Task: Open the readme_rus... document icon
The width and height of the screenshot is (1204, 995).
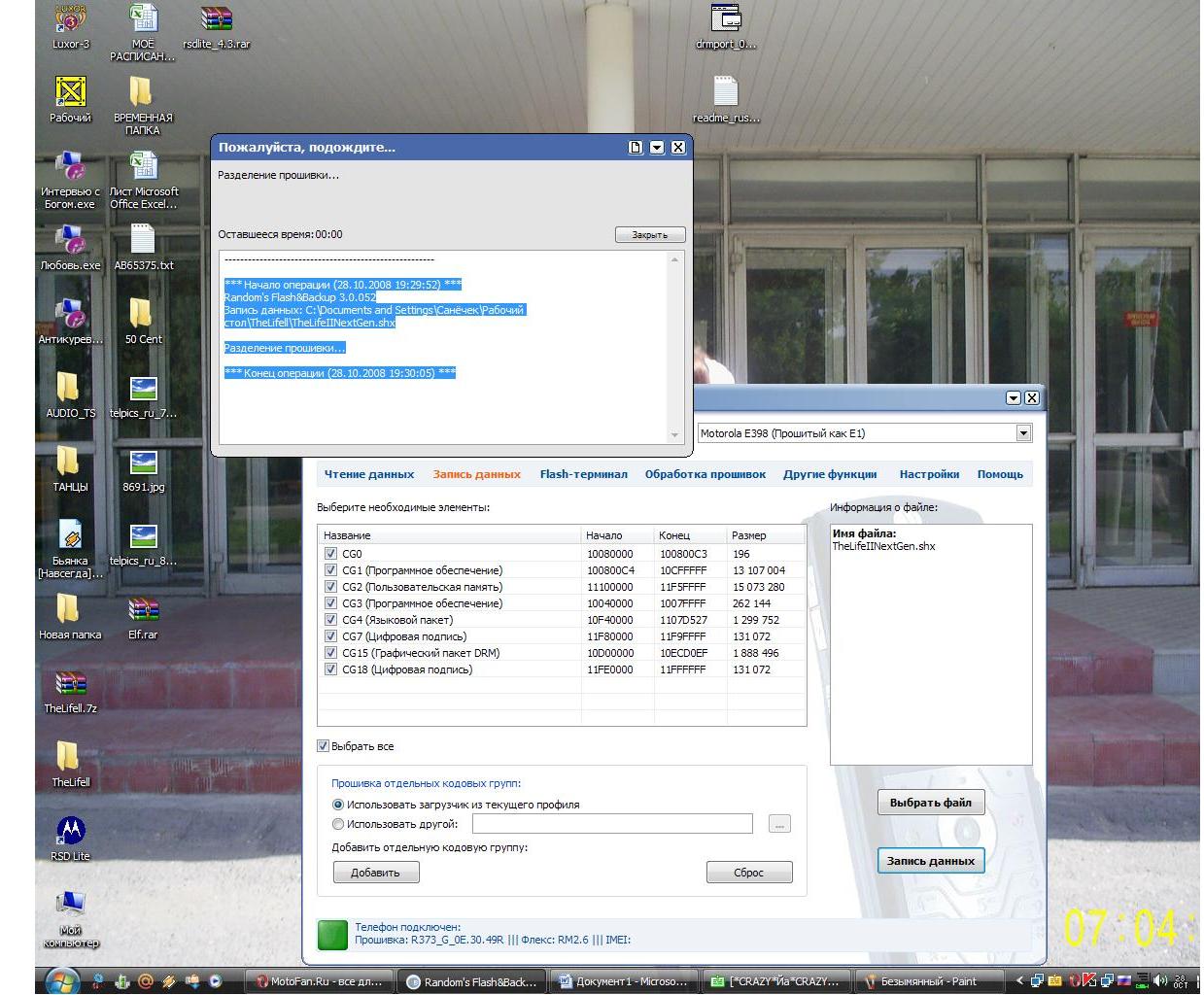Action: (x=726, y=100)
